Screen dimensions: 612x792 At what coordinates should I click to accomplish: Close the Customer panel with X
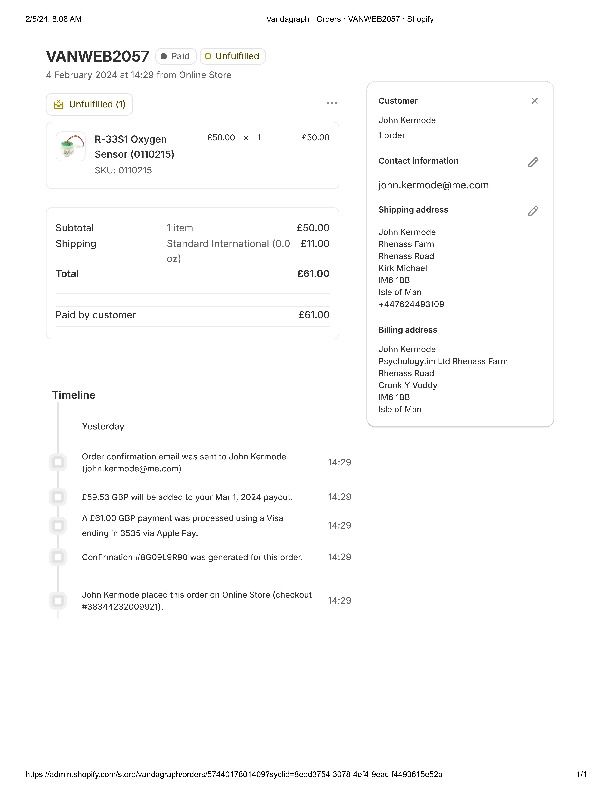point(534,101)
